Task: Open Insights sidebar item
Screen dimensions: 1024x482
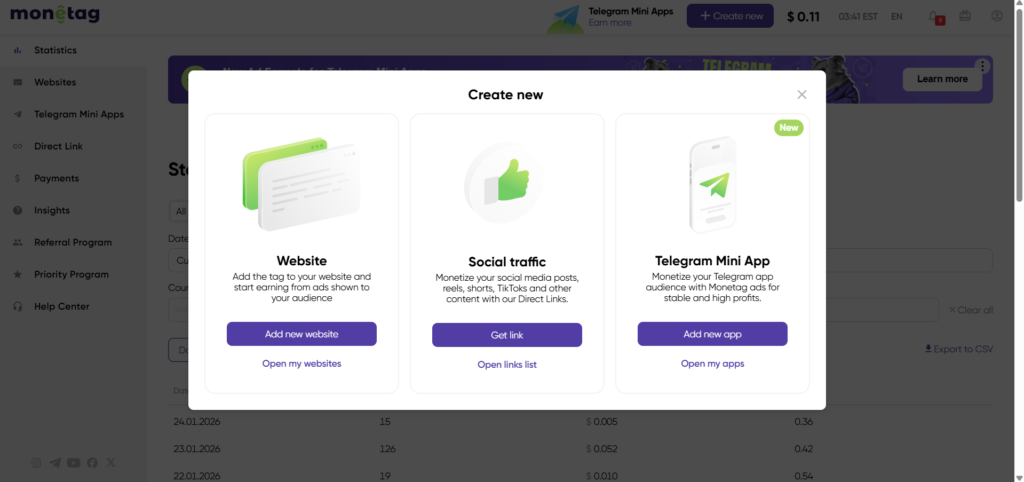Action: click(x=52, y=210)
